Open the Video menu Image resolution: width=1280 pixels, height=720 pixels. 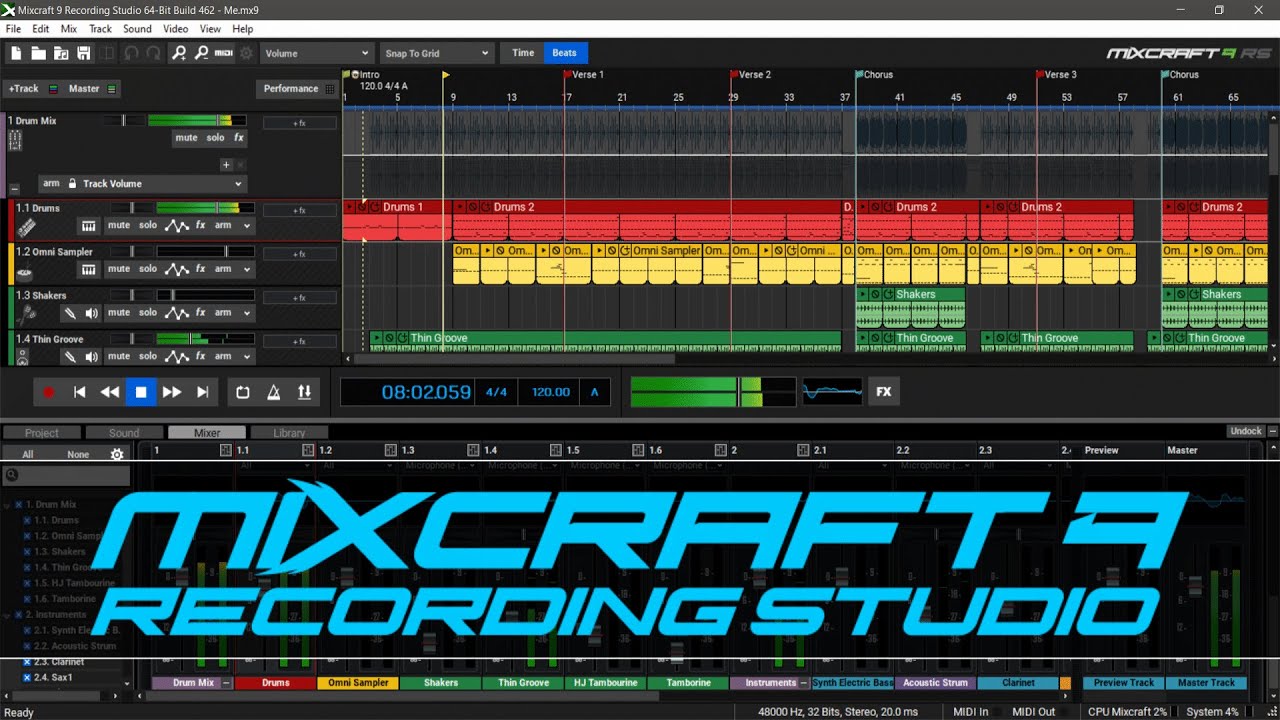click(x=175, y=29)
